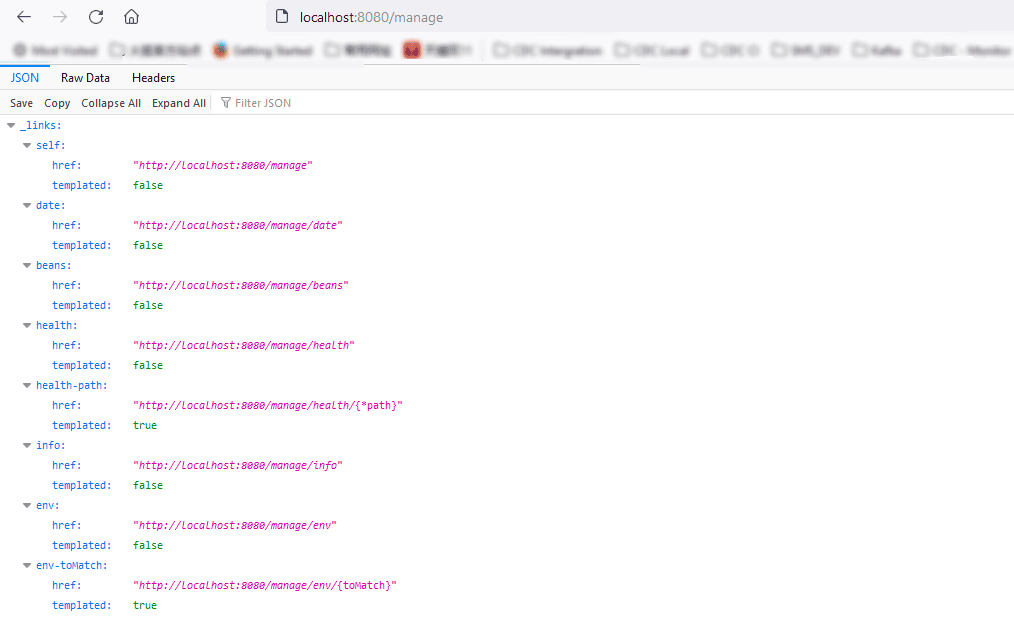The image size is (1014, 636).
Task: Go to the browser home page icon
Action: (x=131, y=17)
